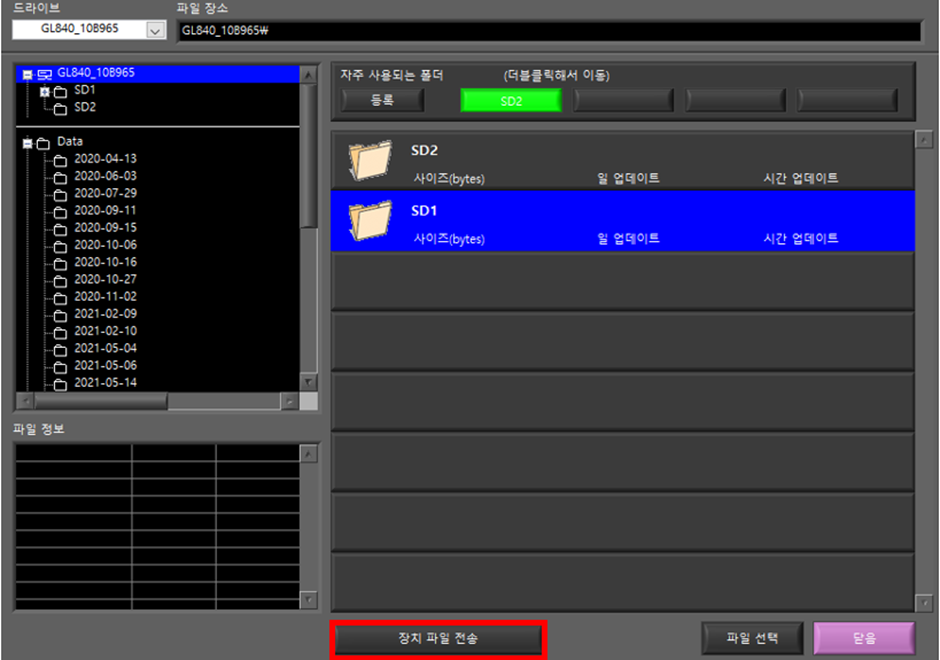Click tree panel horizontal scroll left arrow
Viewport: 940px width, 660px height.
[x=25, y=402]
